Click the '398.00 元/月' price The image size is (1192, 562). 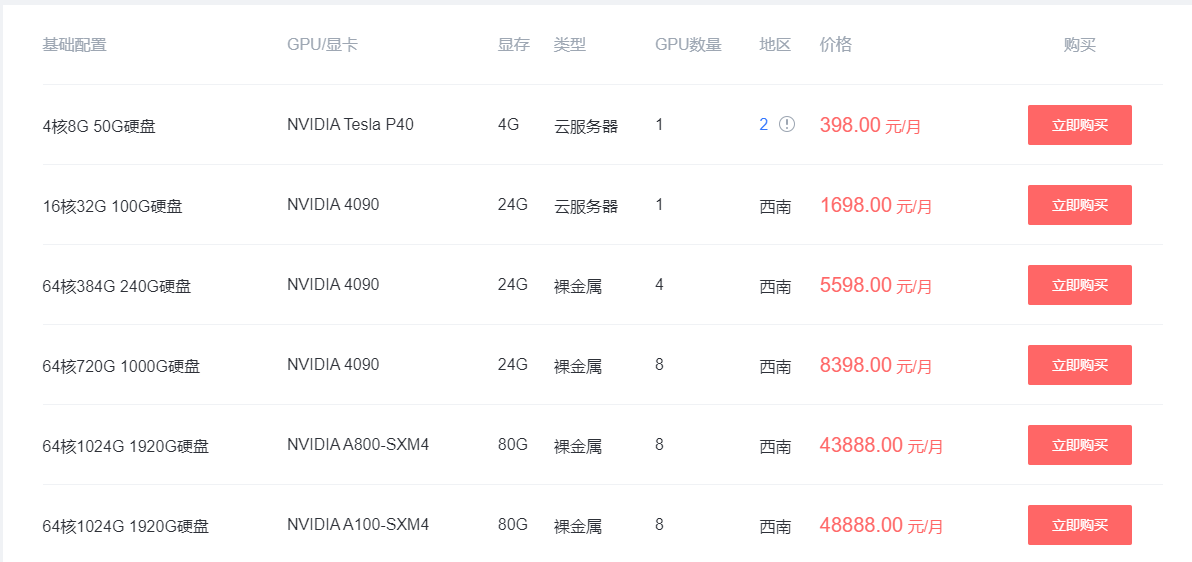(870, 125)
